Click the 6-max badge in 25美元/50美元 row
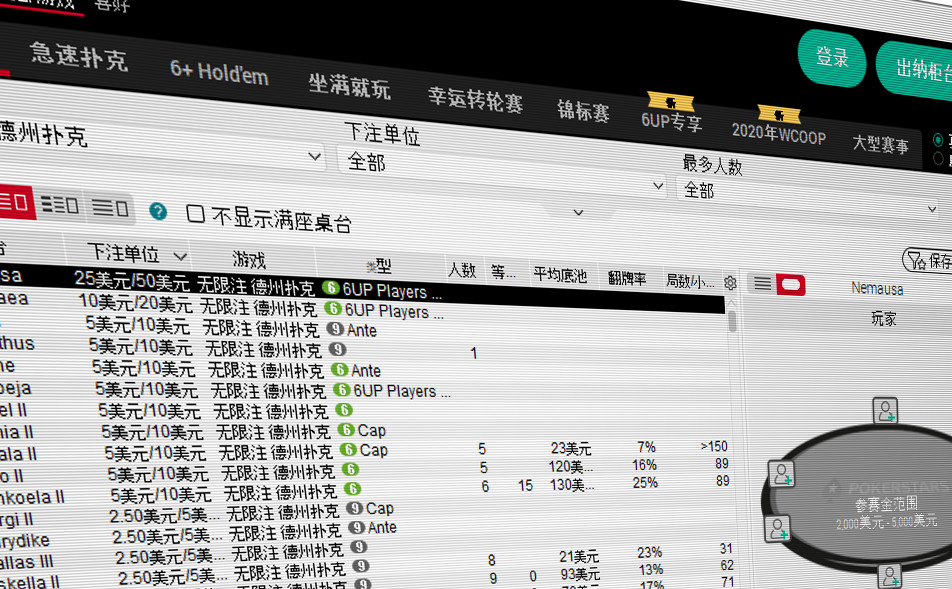952x589 pixels. point(330,287)
